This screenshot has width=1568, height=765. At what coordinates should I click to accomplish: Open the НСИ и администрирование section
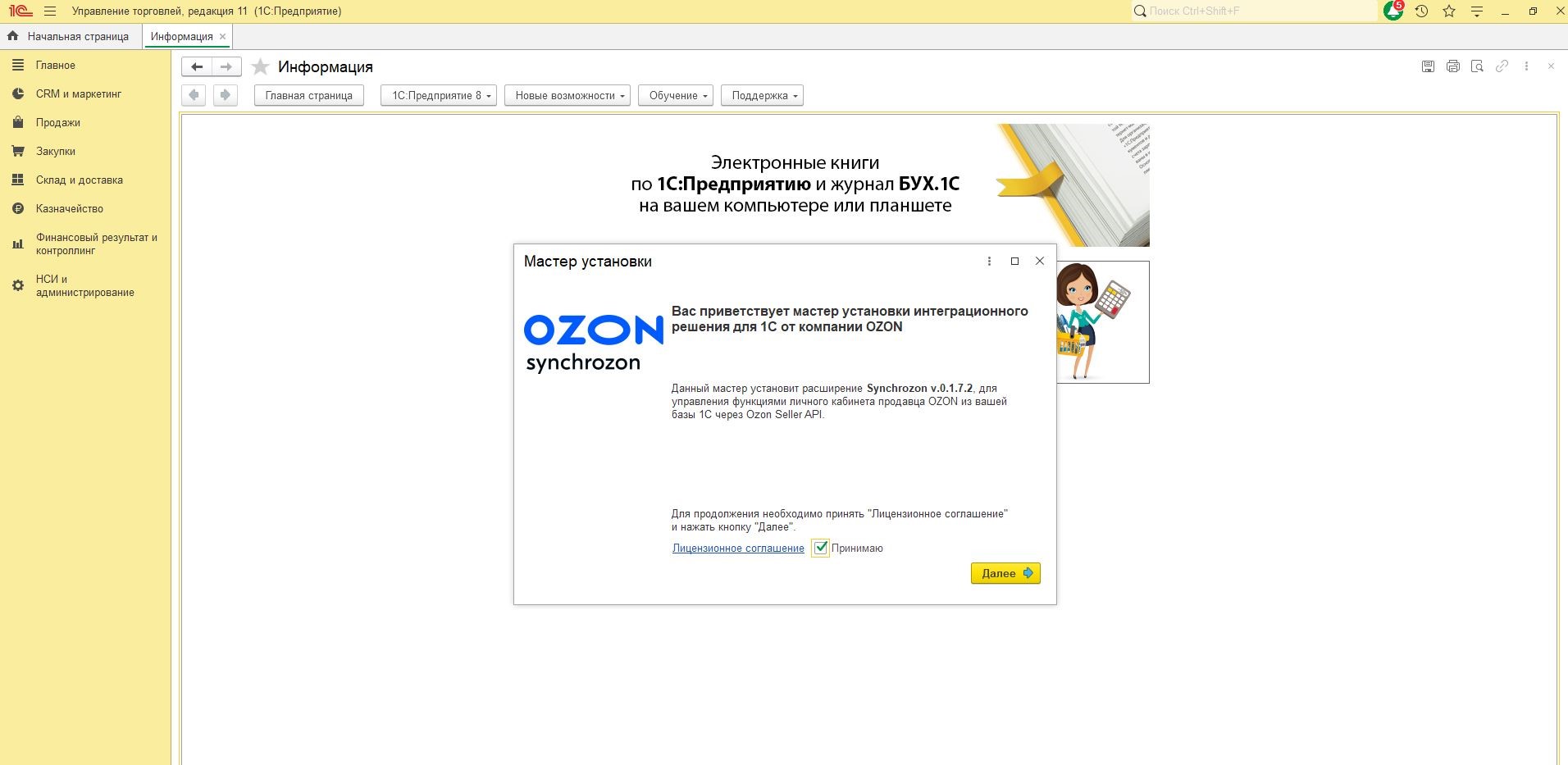85,285
